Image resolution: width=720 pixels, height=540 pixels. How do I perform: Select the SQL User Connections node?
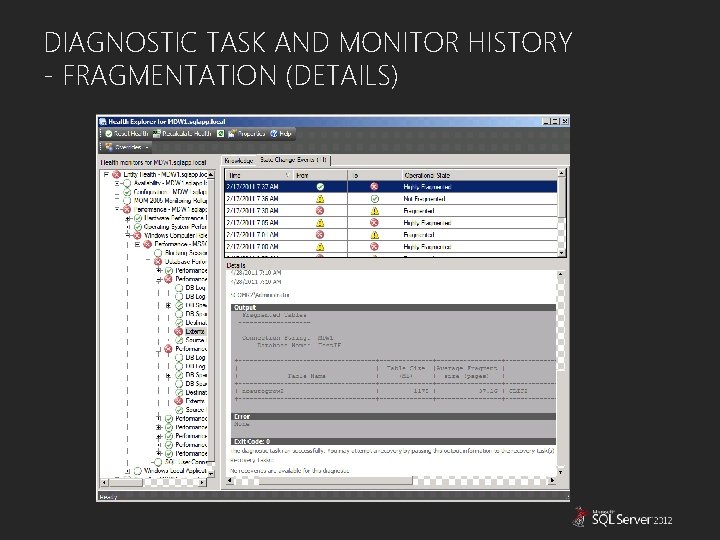point(186,462)
